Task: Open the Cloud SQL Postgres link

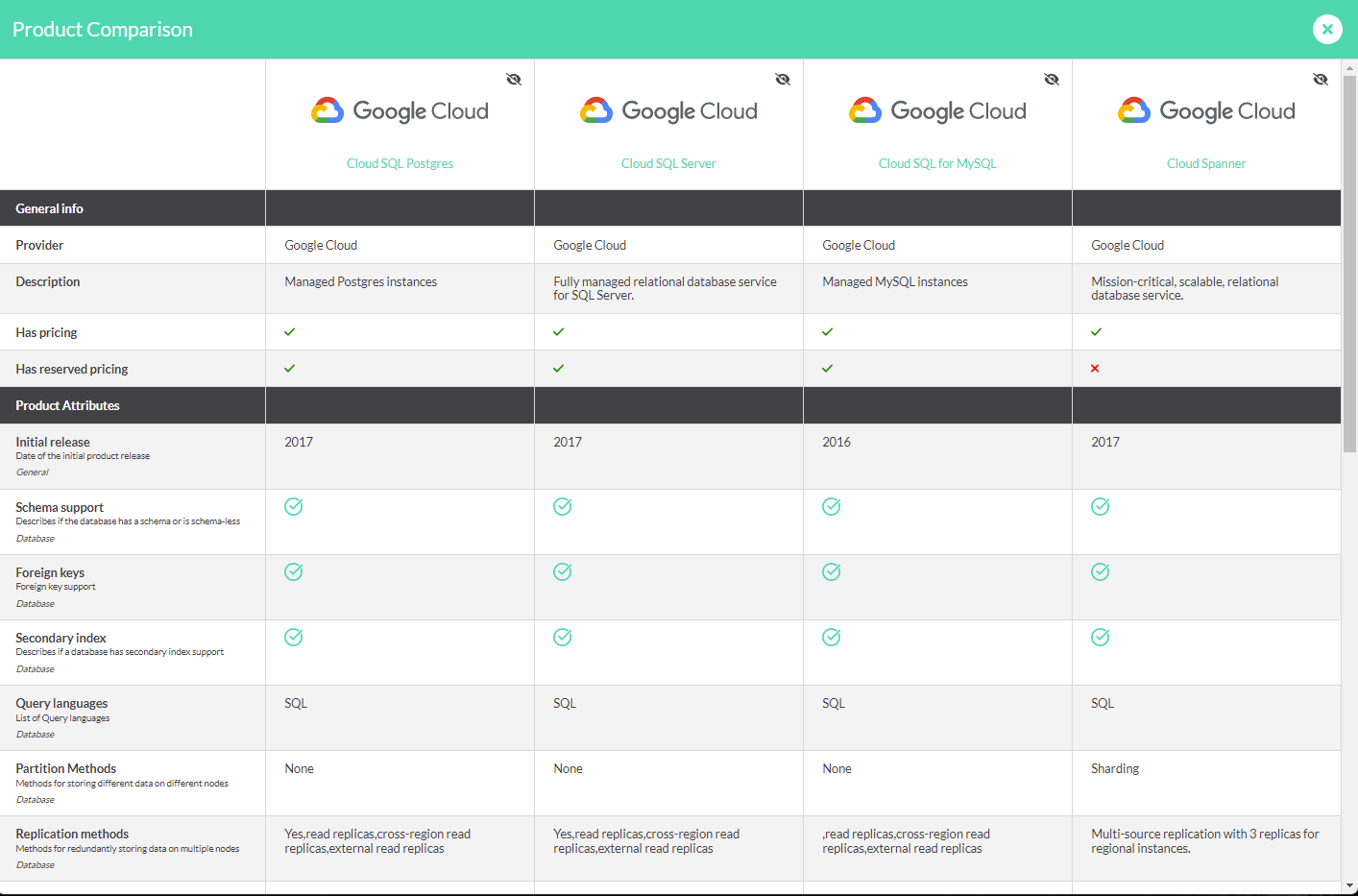Action: [400, 163]
